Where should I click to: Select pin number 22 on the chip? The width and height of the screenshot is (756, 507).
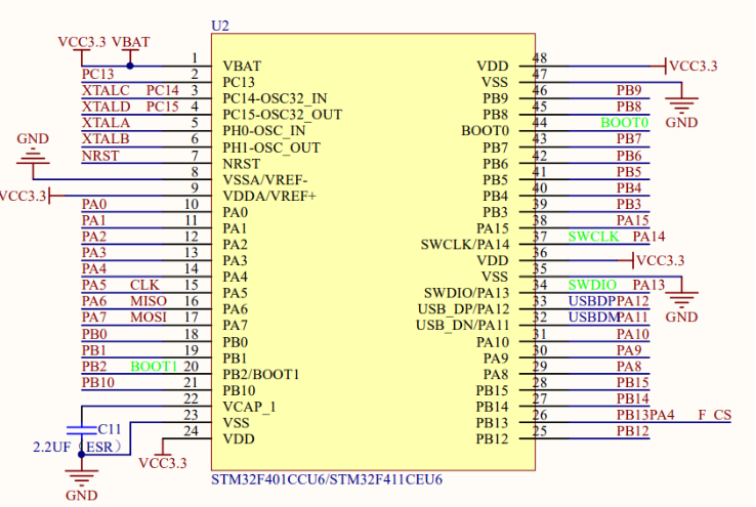191,399
